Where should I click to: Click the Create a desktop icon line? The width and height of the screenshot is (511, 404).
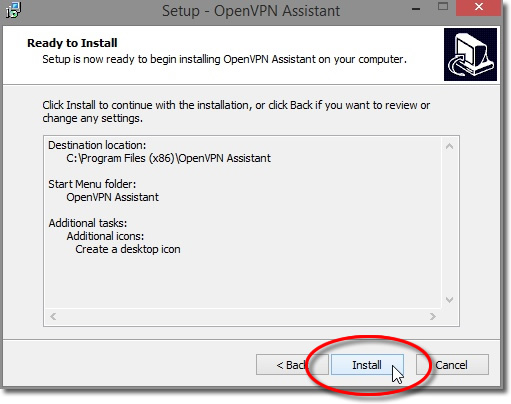click(128, 249)
